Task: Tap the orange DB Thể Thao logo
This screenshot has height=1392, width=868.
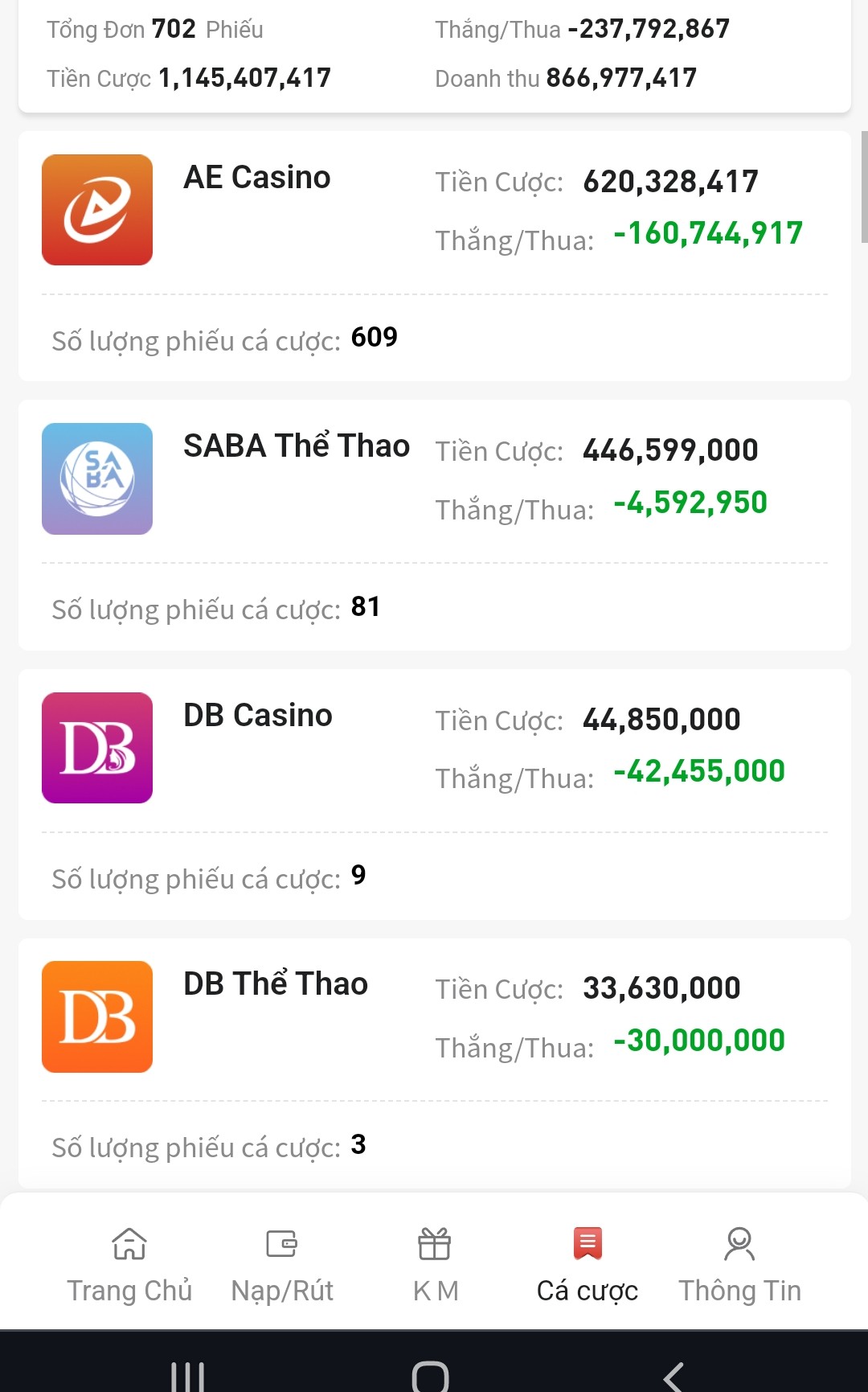Action: coord(97,1017)
